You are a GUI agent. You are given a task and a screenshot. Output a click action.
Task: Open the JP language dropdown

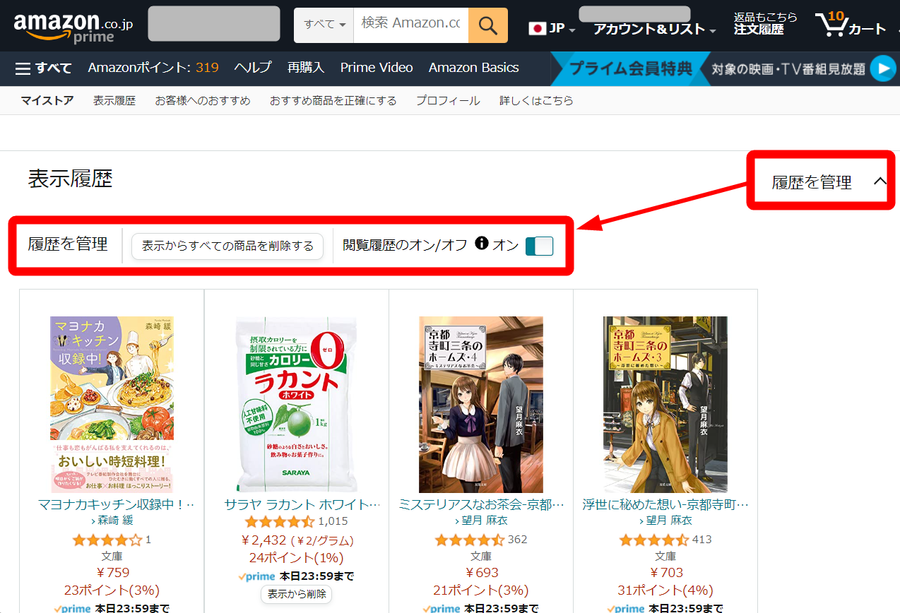point(552,28)
